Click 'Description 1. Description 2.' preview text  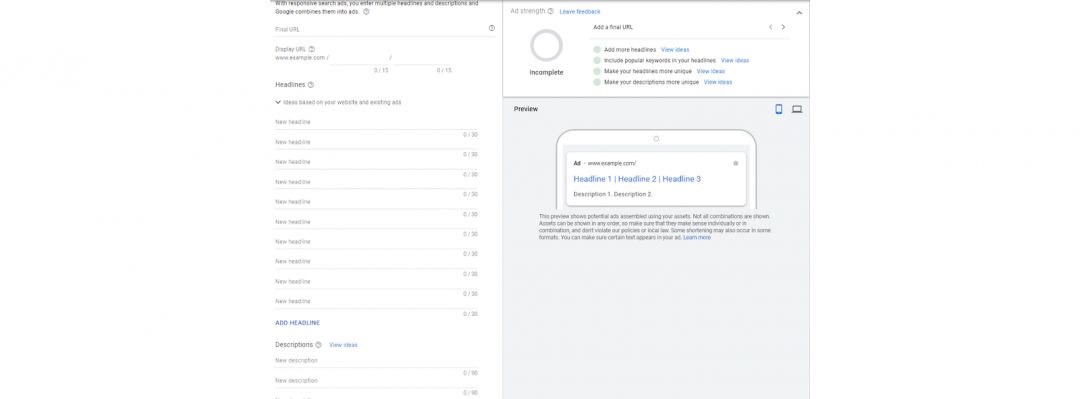click(x=612, y=194)
